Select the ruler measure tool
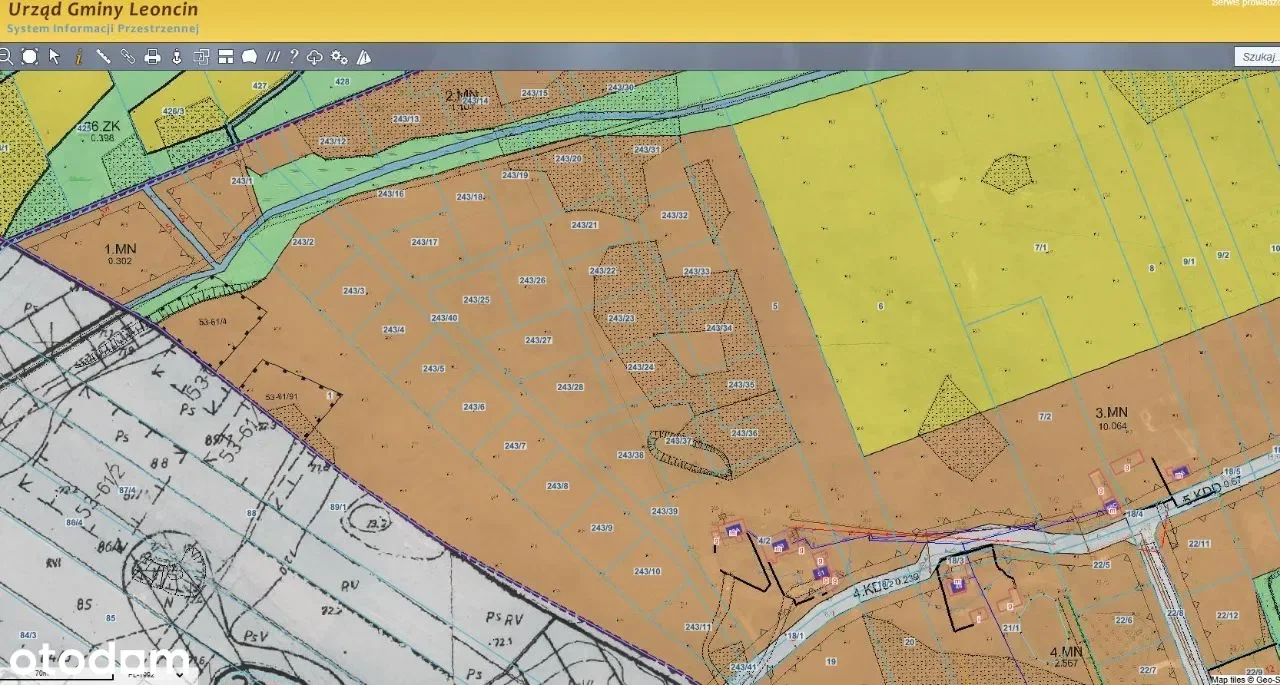The height and width of the screenshot is (685, 1280). tap(103, 57)
